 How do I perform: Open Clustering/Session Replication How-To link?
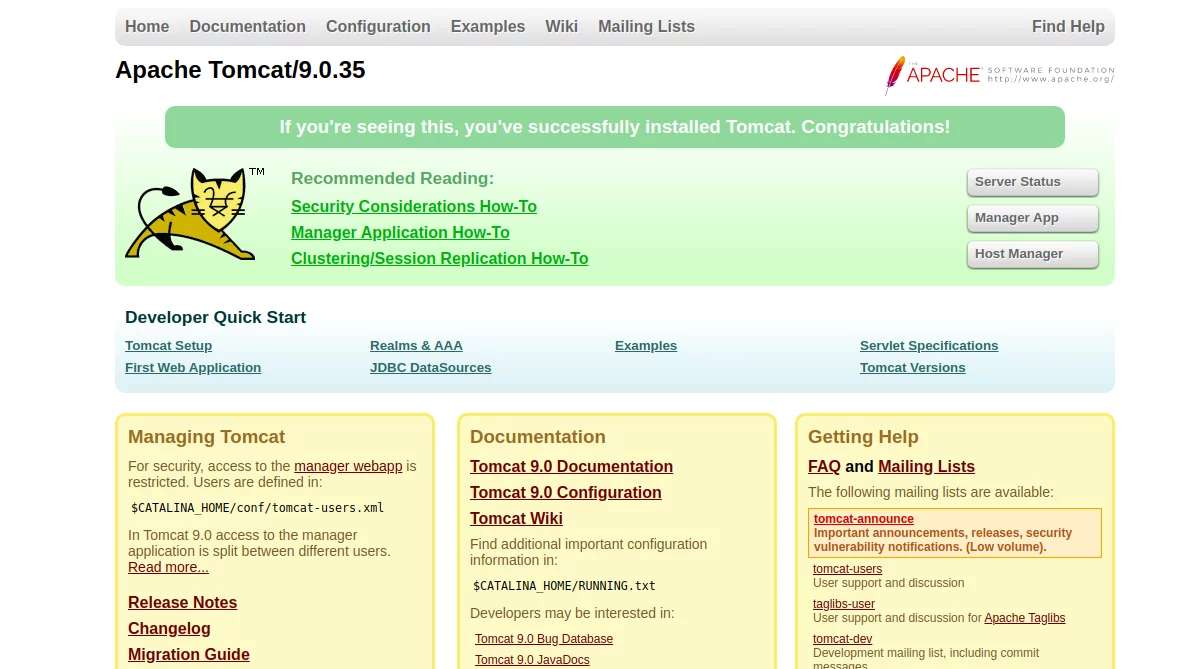click(x=439, y=259)
